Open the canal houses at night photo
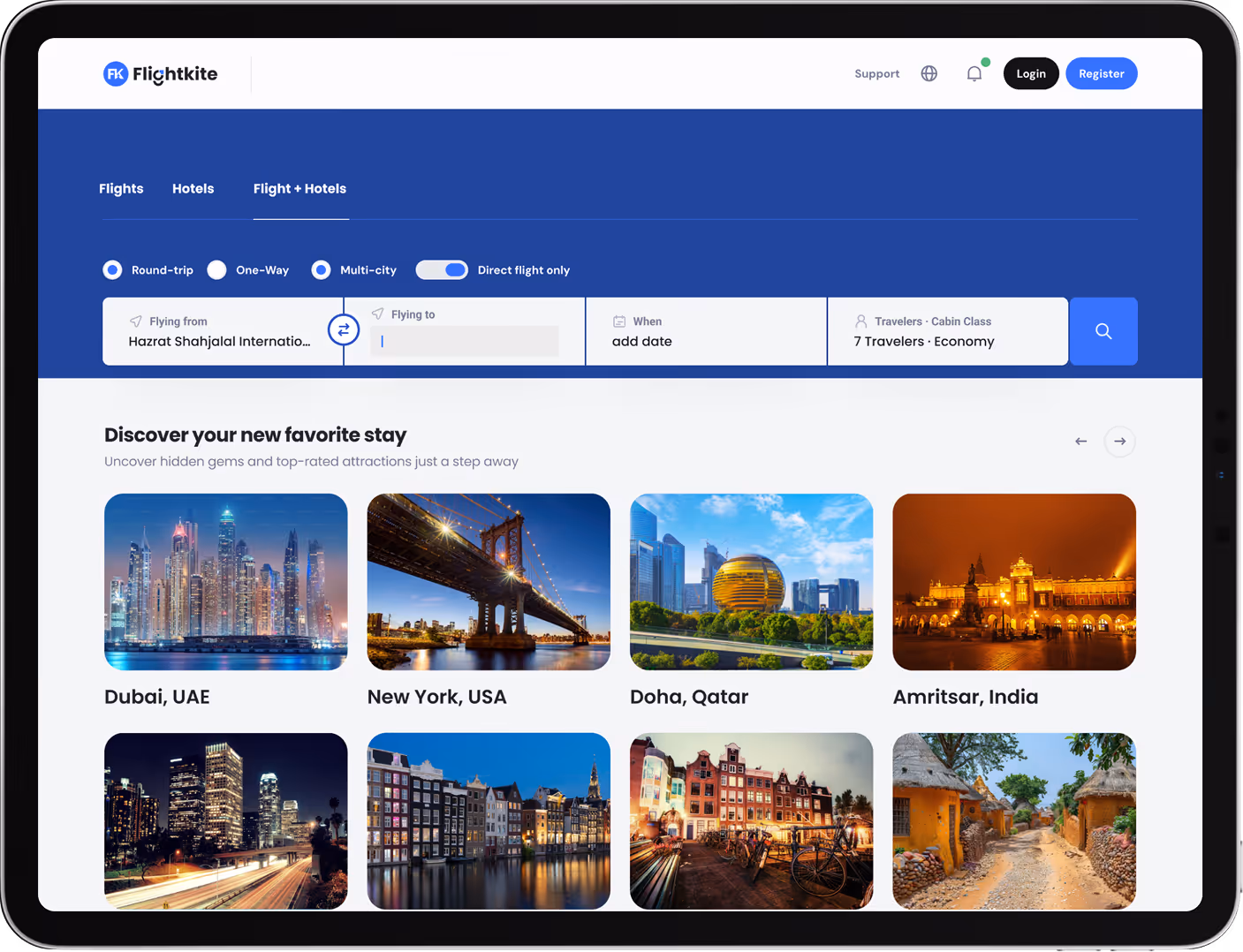This screenshot has height=952, width=1243. tap(489, 821)
